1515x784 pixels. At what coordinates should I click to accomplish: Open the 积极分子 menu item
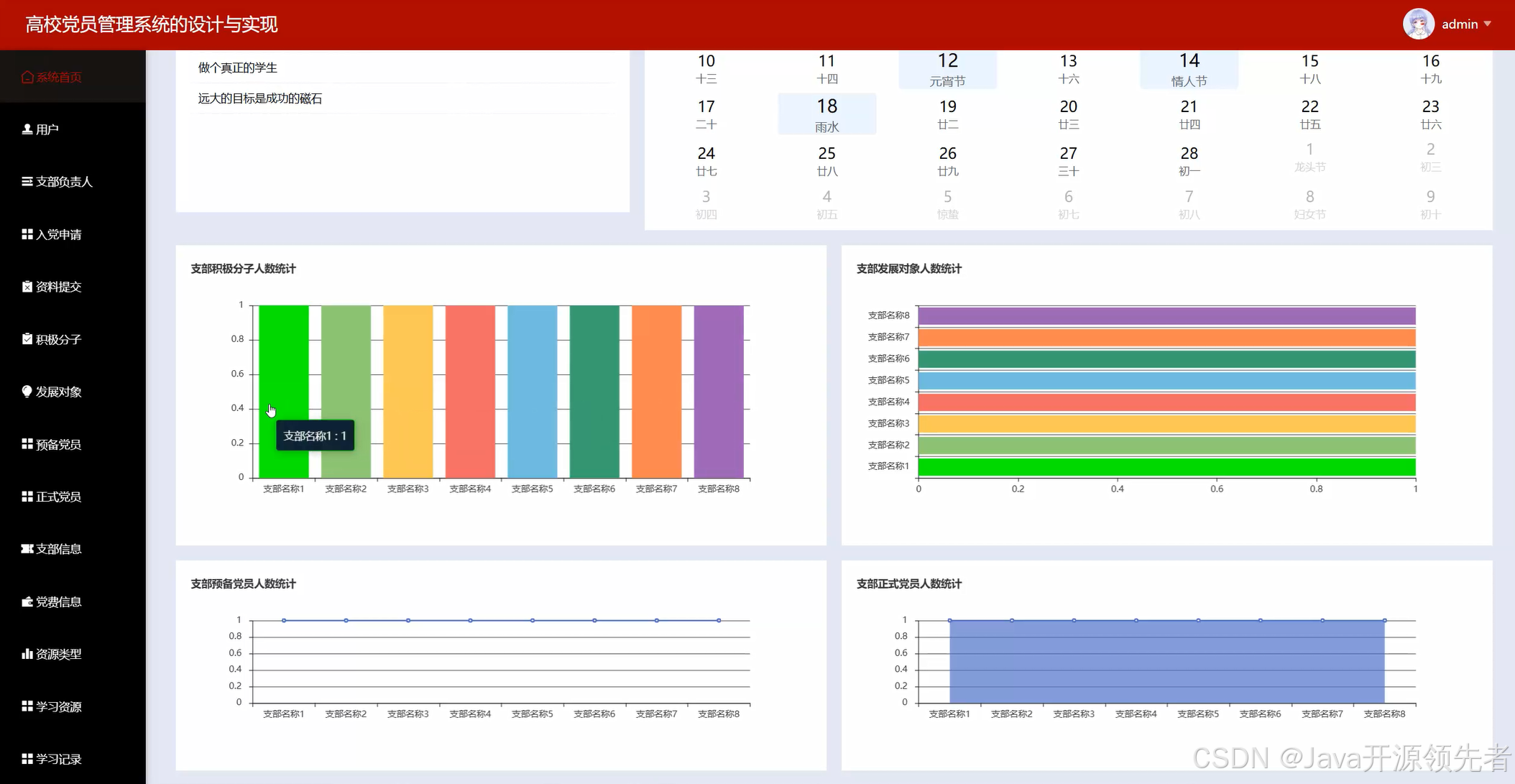point(58,339)
